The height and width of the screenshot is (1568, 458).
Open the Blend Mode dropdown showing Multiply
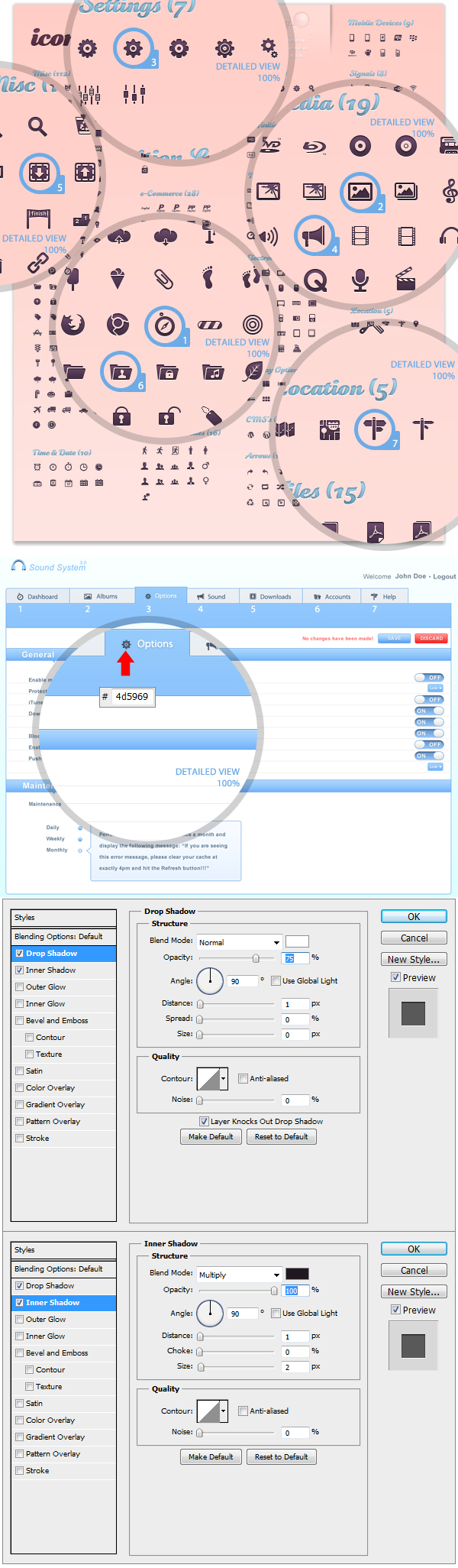(x=240, y=1275)
